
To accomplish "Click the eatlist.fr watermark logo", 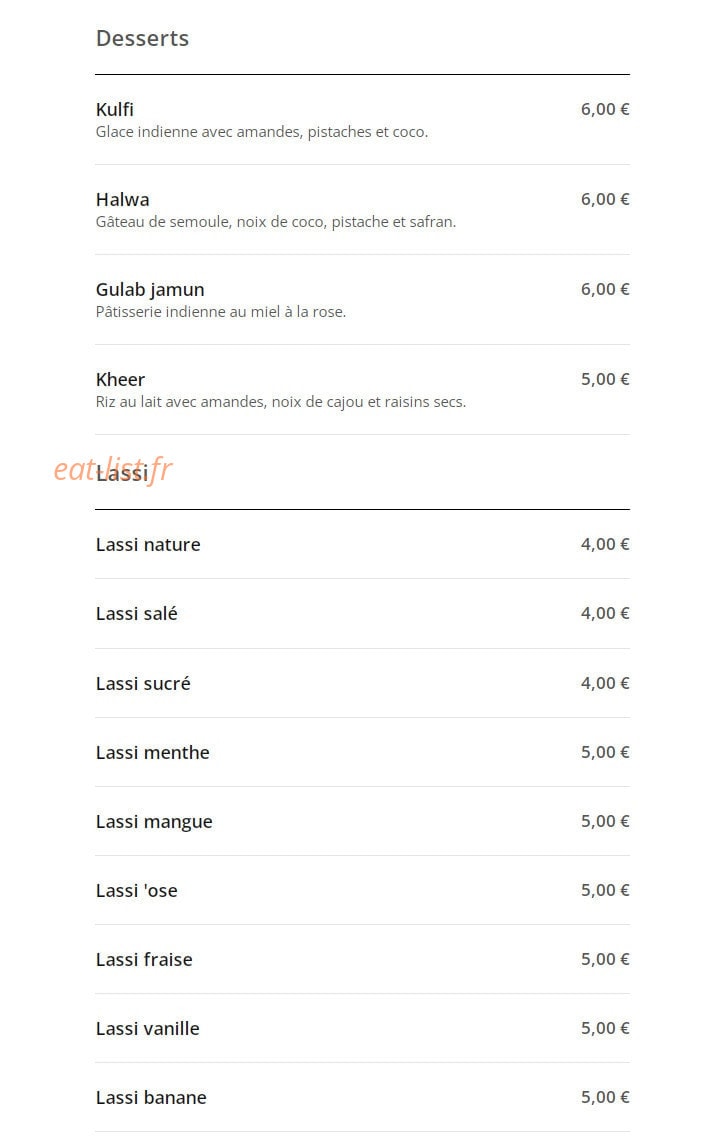I will [x=113, y=470].
